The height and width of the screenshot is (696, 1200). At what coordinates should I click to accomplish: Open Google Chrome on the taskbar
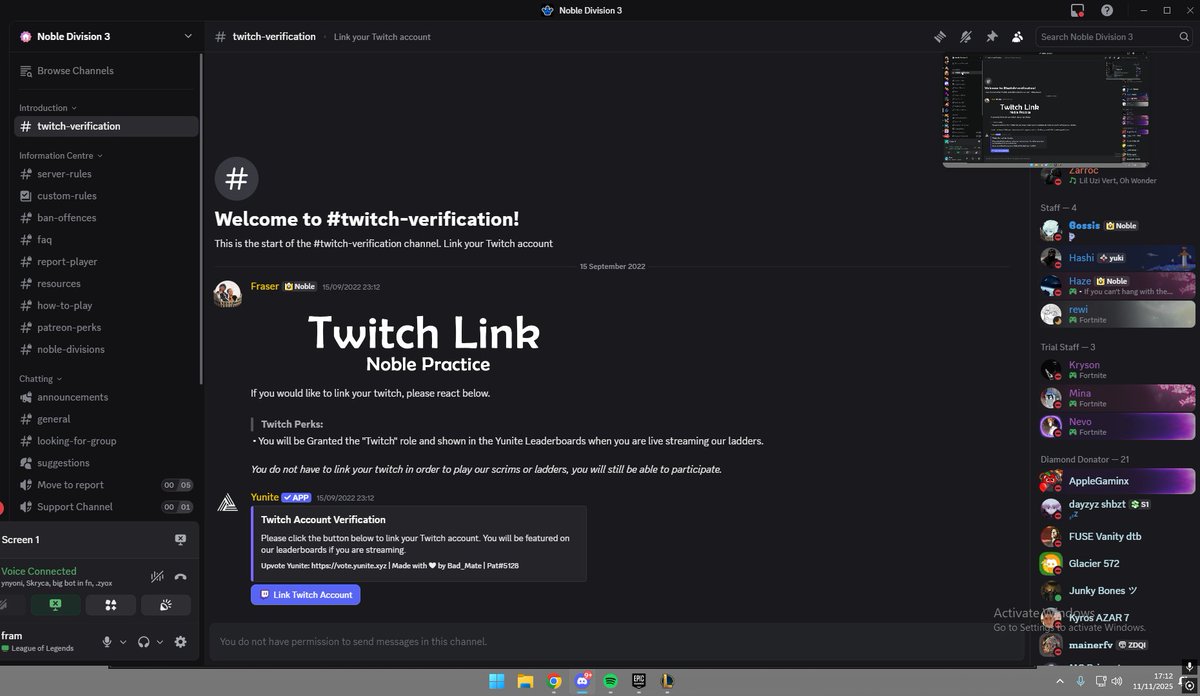pyautogui.click(x=554, y=681)
